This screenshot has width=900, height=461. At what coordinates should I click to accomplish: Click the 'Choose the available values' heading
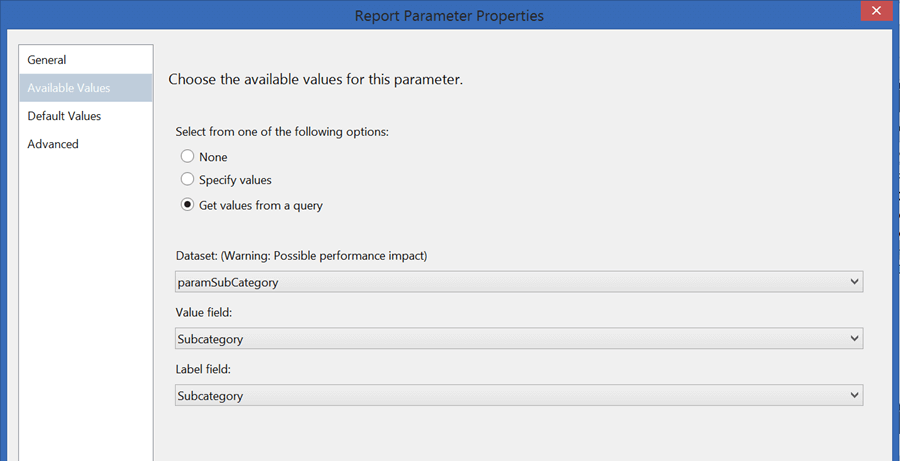click(315, 79)
